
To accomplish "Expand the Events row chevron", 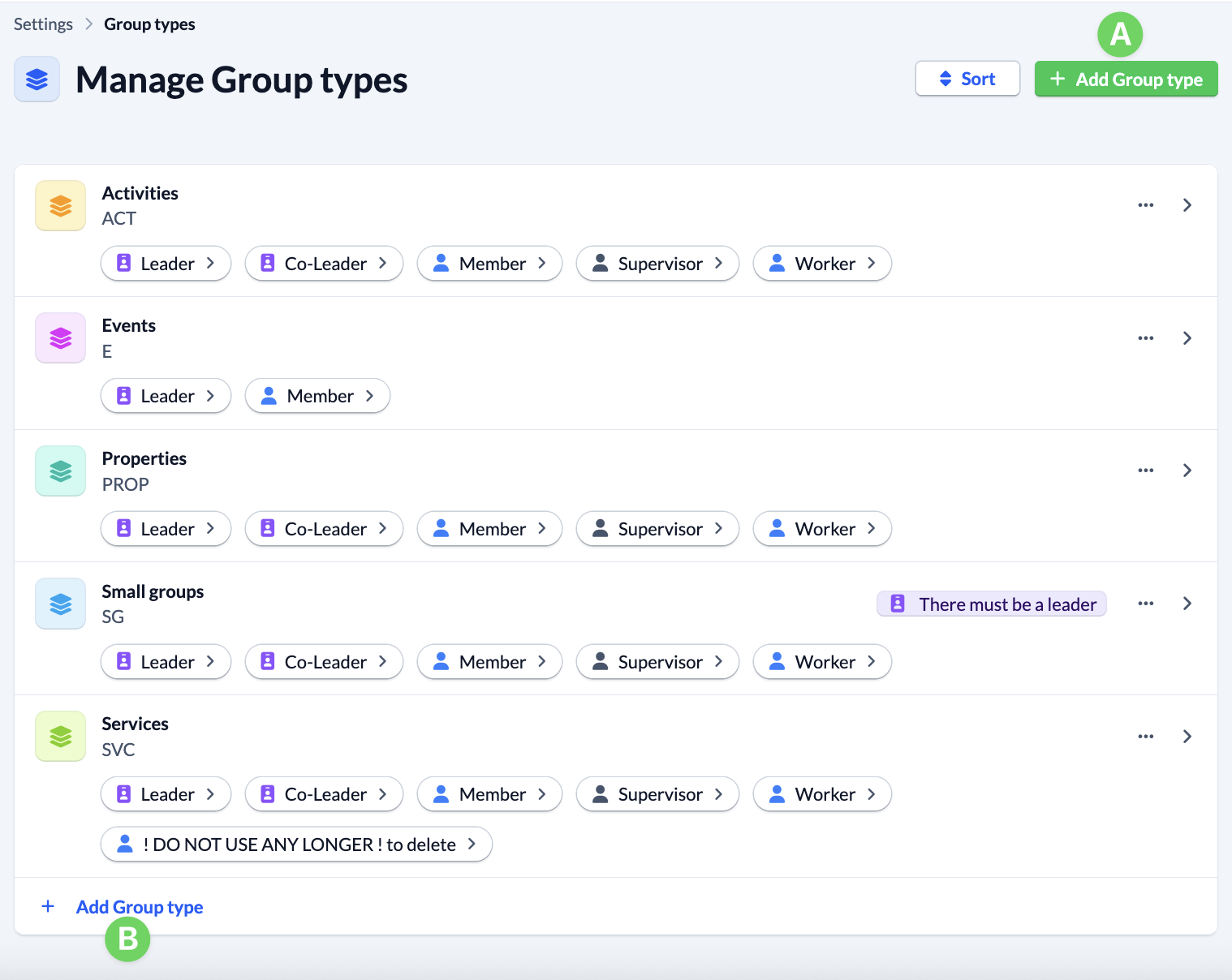I will point(1187,338).
